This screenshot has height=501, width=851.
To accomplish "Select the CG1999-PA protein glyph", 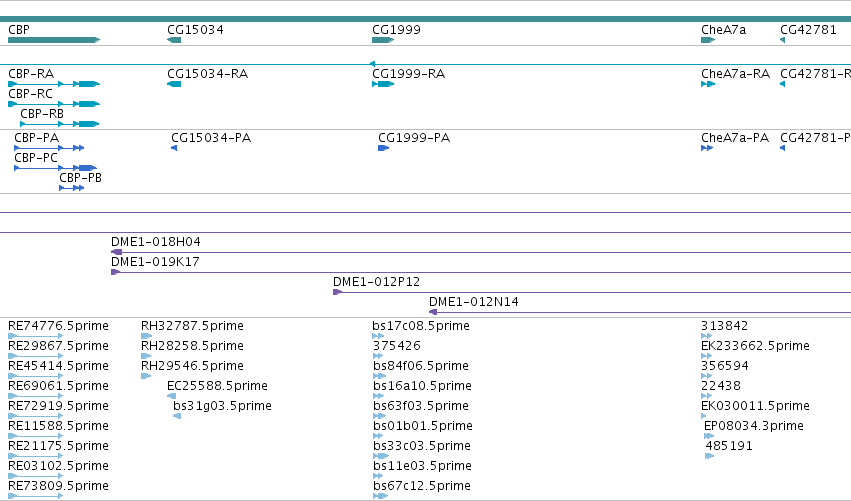I will click(x=384, y=148).
